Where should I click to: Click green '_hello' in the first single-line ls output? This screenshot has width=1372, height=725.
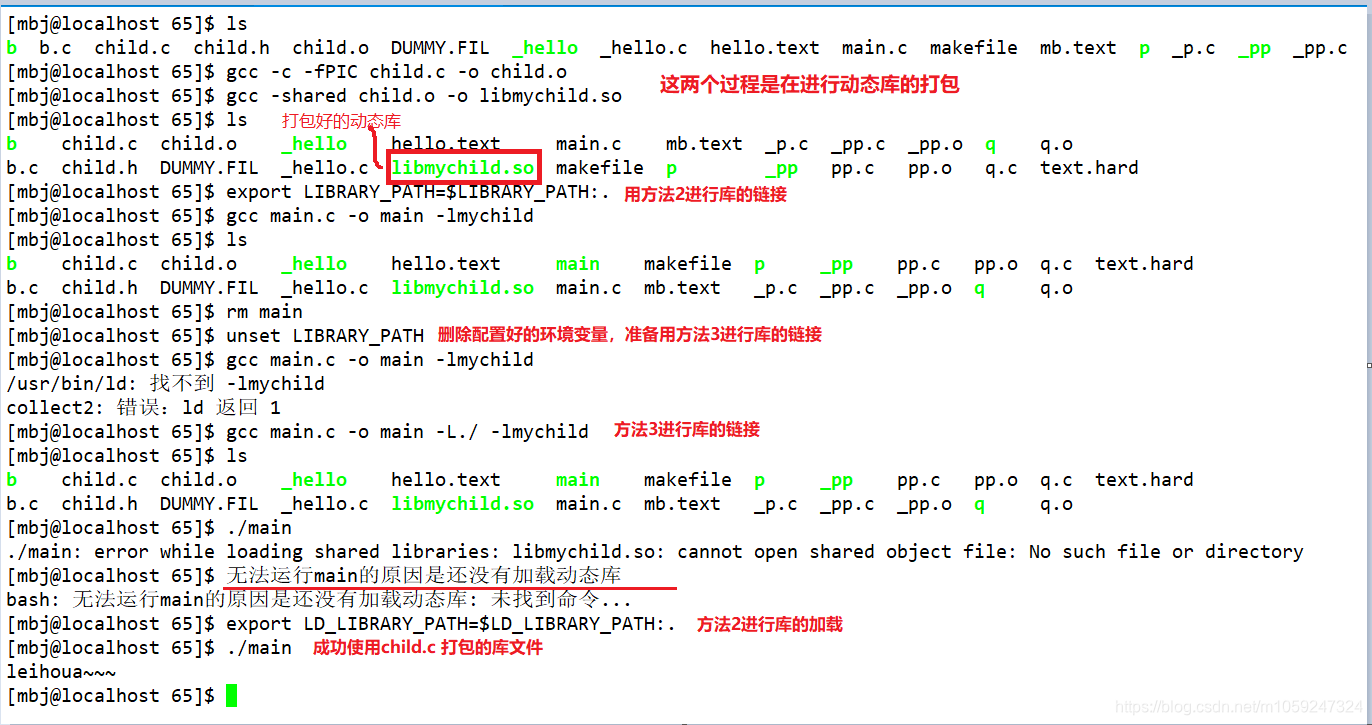[545, 48]
